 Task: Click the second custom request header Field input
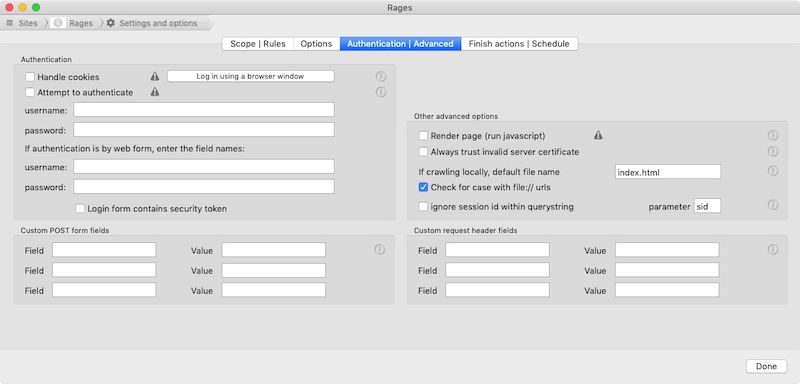coord(497,270)
